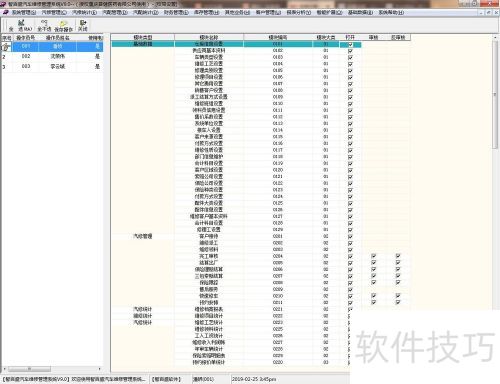Viewport: 500px width, 384px height.
Task: Open the 财务管理 menu
Action: (176, 12)
